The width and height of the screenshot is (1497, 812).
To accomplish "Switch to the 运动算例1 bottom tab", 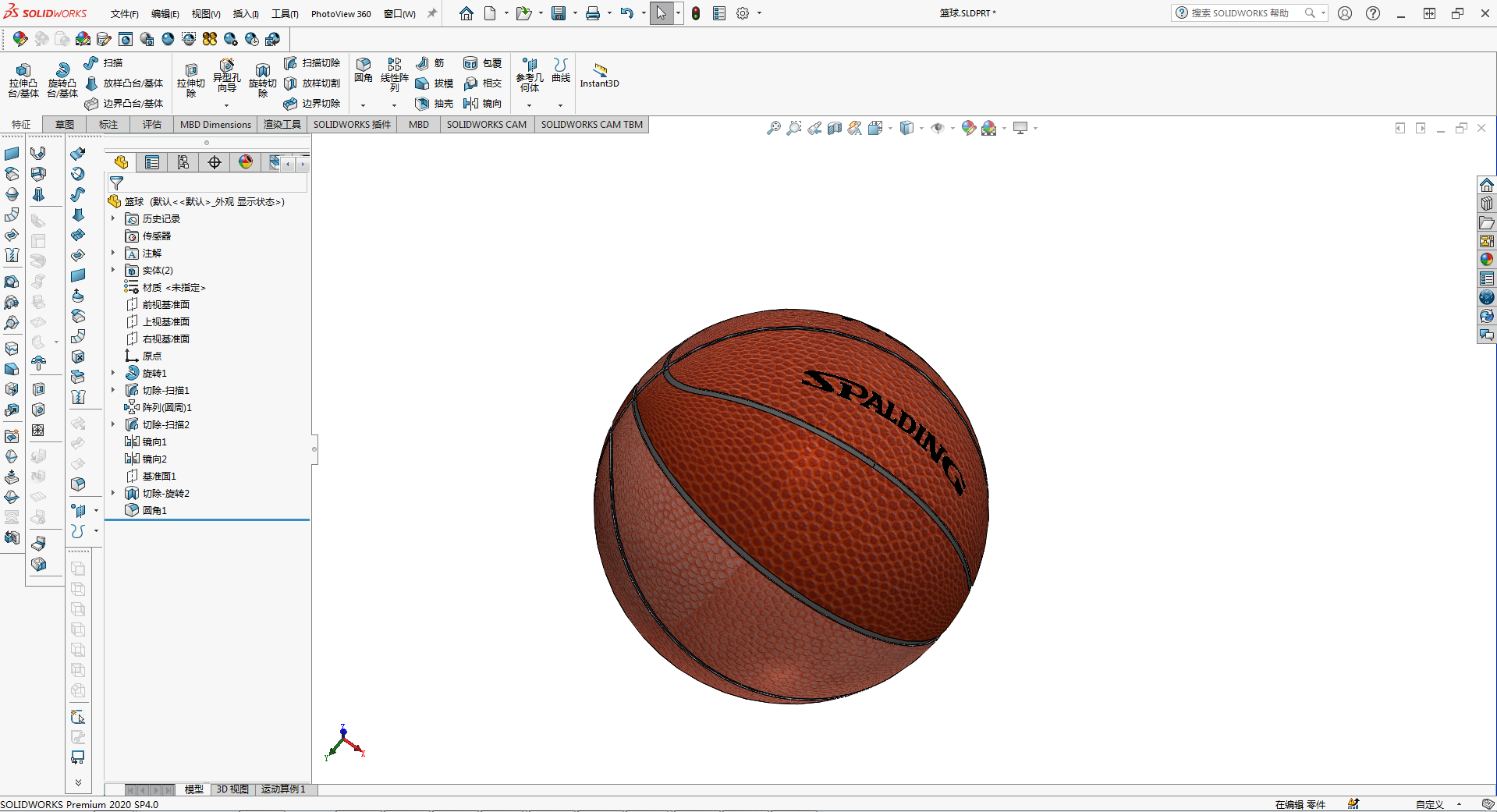I will pyautogui.click(x=283, y=789).
